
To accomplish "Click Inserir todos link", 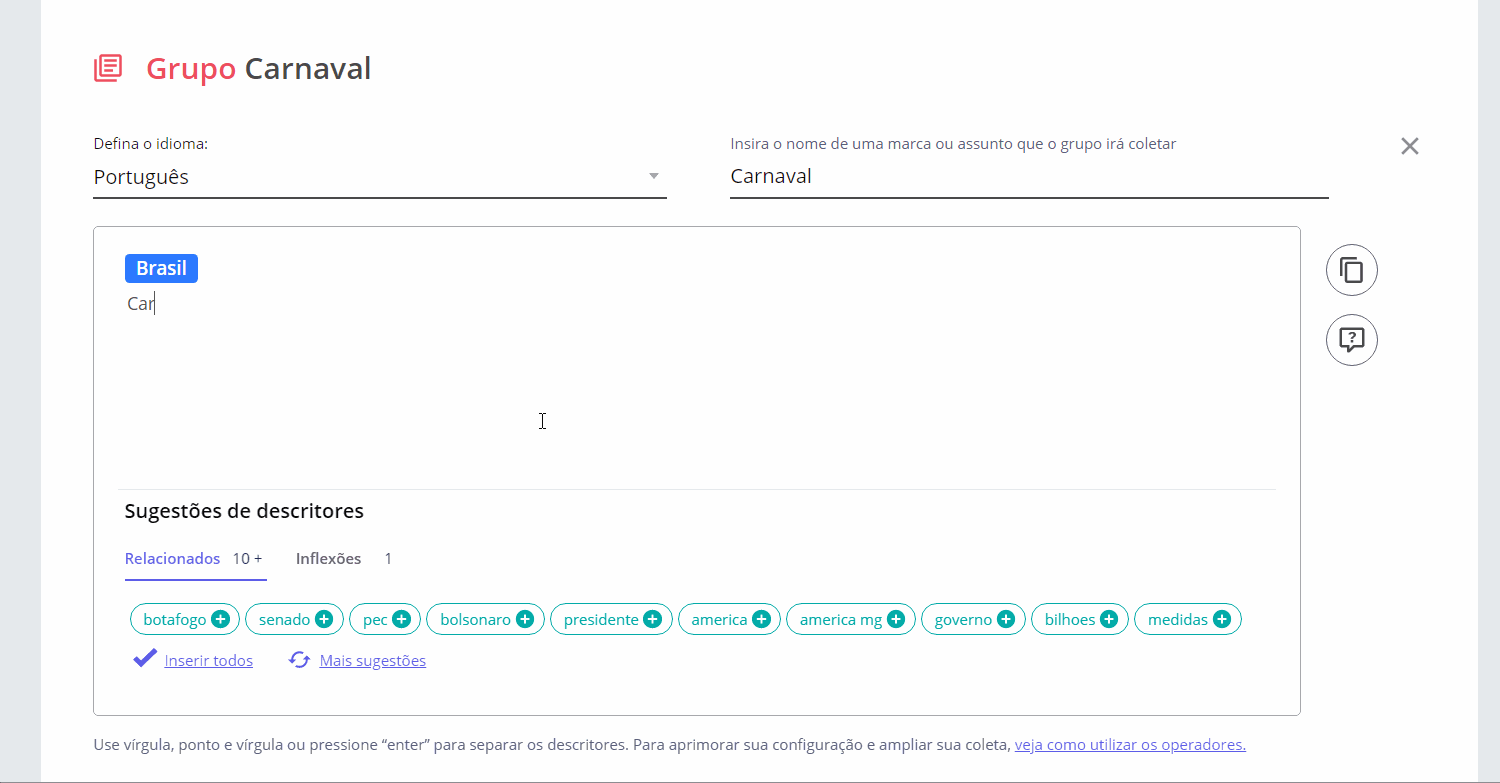I will pyautogui.click(x=208, y=660).
